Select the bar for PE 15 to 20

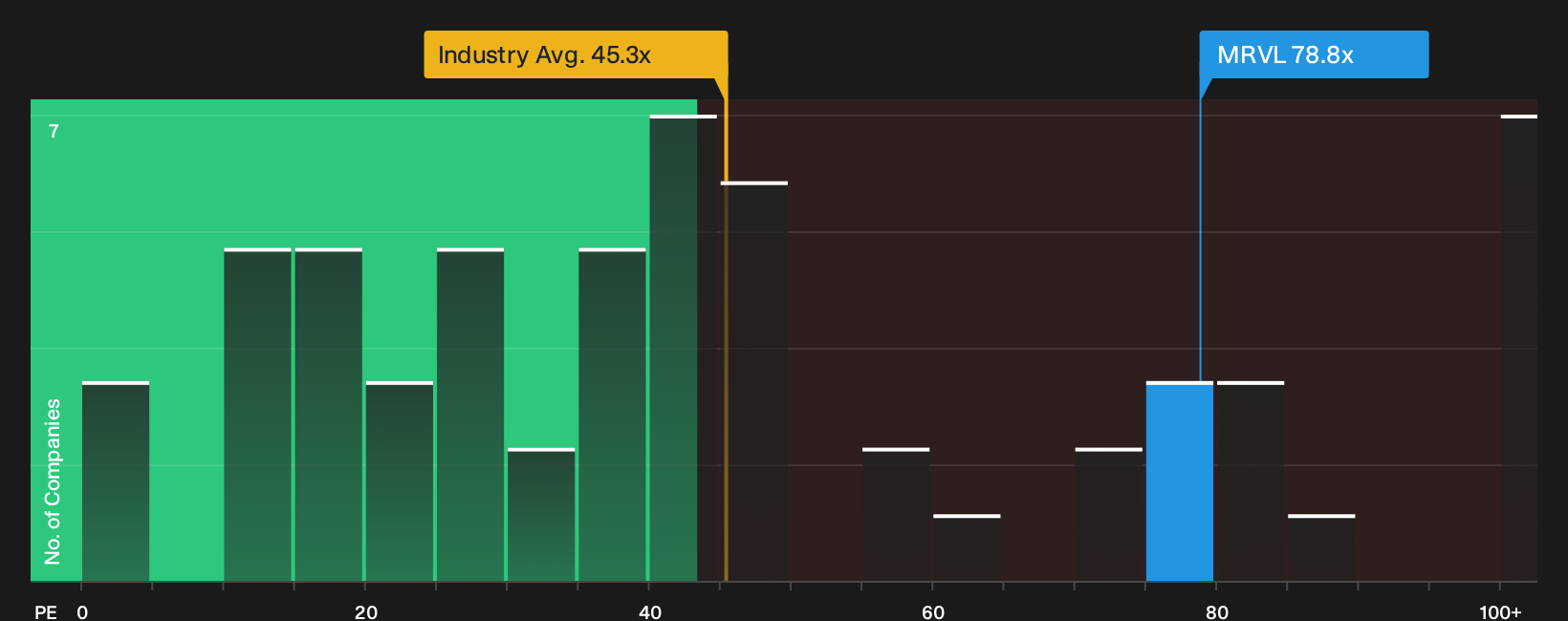328,415
